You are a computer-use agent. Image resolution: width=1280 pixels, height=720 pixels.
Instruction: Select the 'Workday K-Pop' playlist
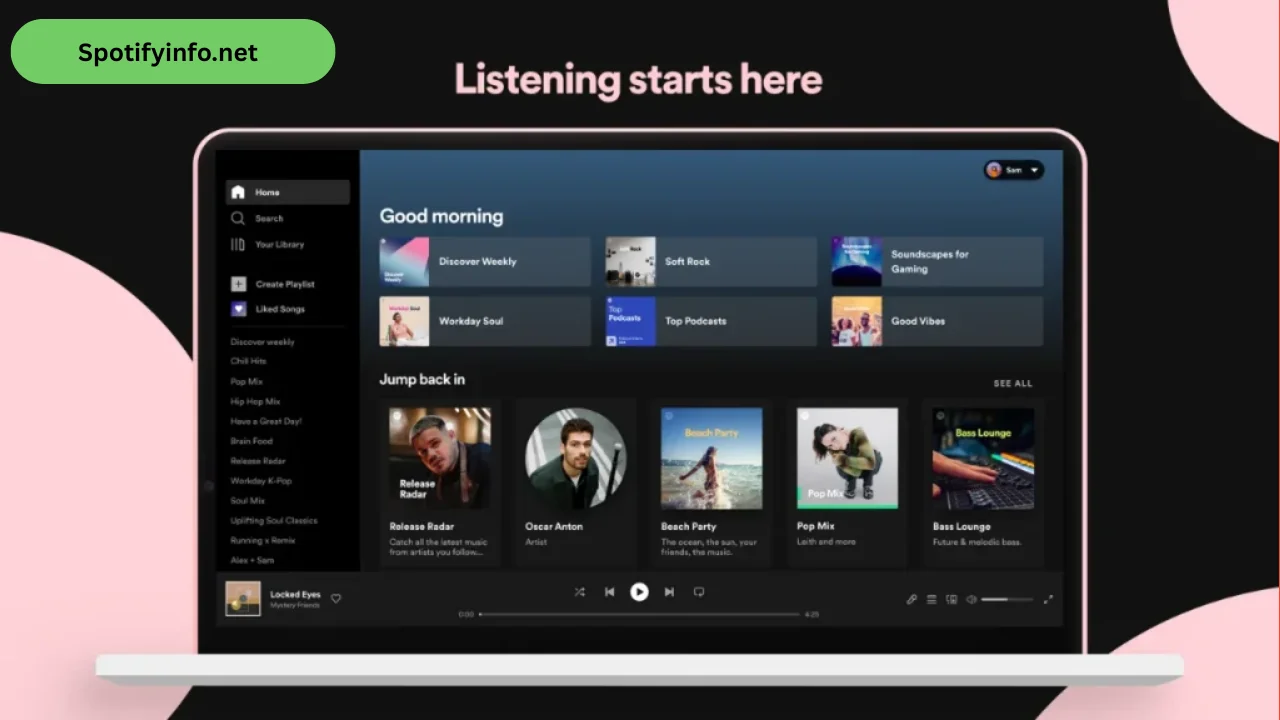(261, 481)
